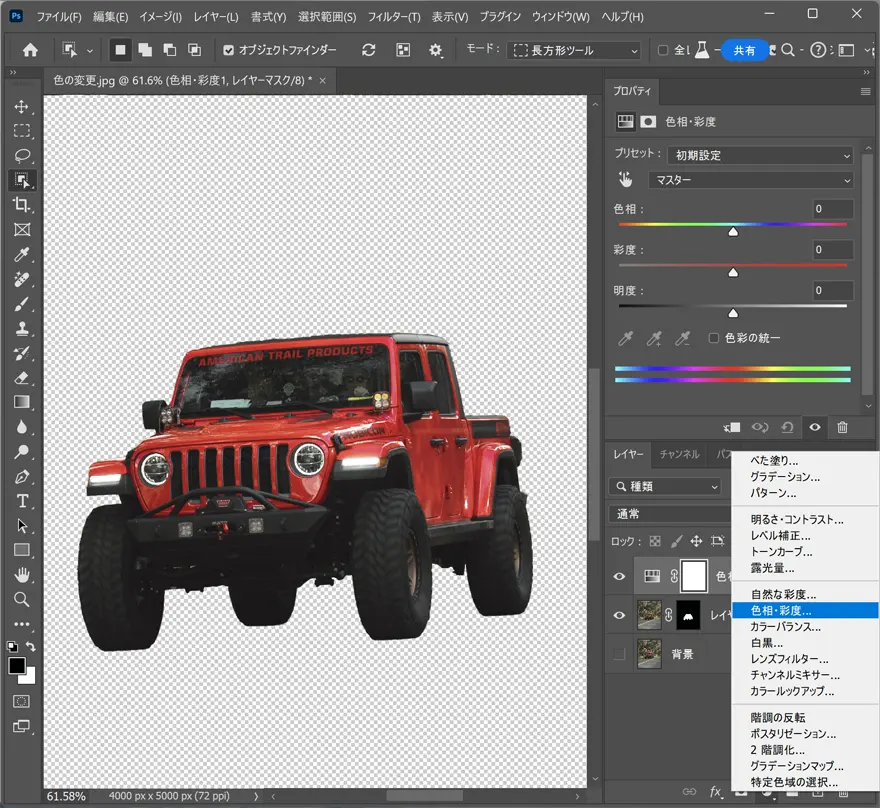880x808 pixels.
Task: Expand the toolbox double-arrow
Action: pyautogui.click(x=13, y=72)
